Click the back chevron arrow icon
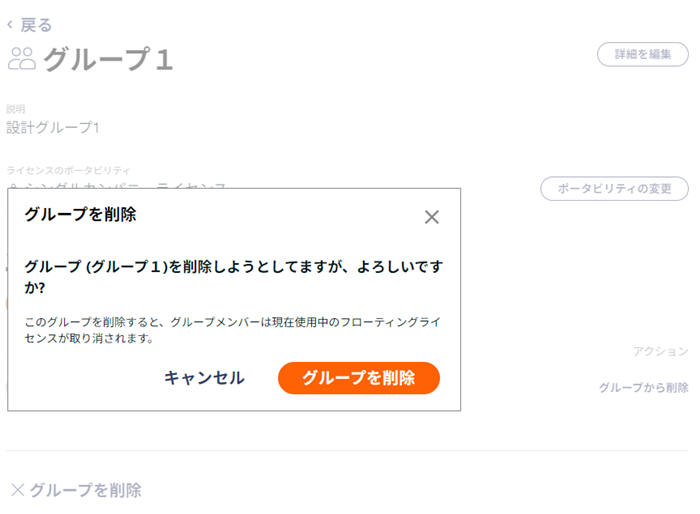The image size is (700, 514). click(x=10, y=25)
